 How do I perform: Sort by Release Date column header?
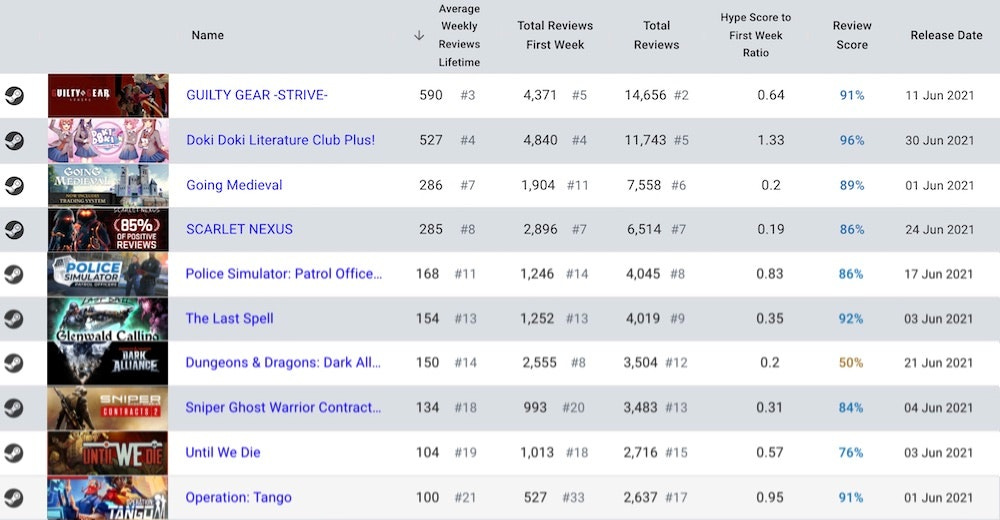point(946,35)
